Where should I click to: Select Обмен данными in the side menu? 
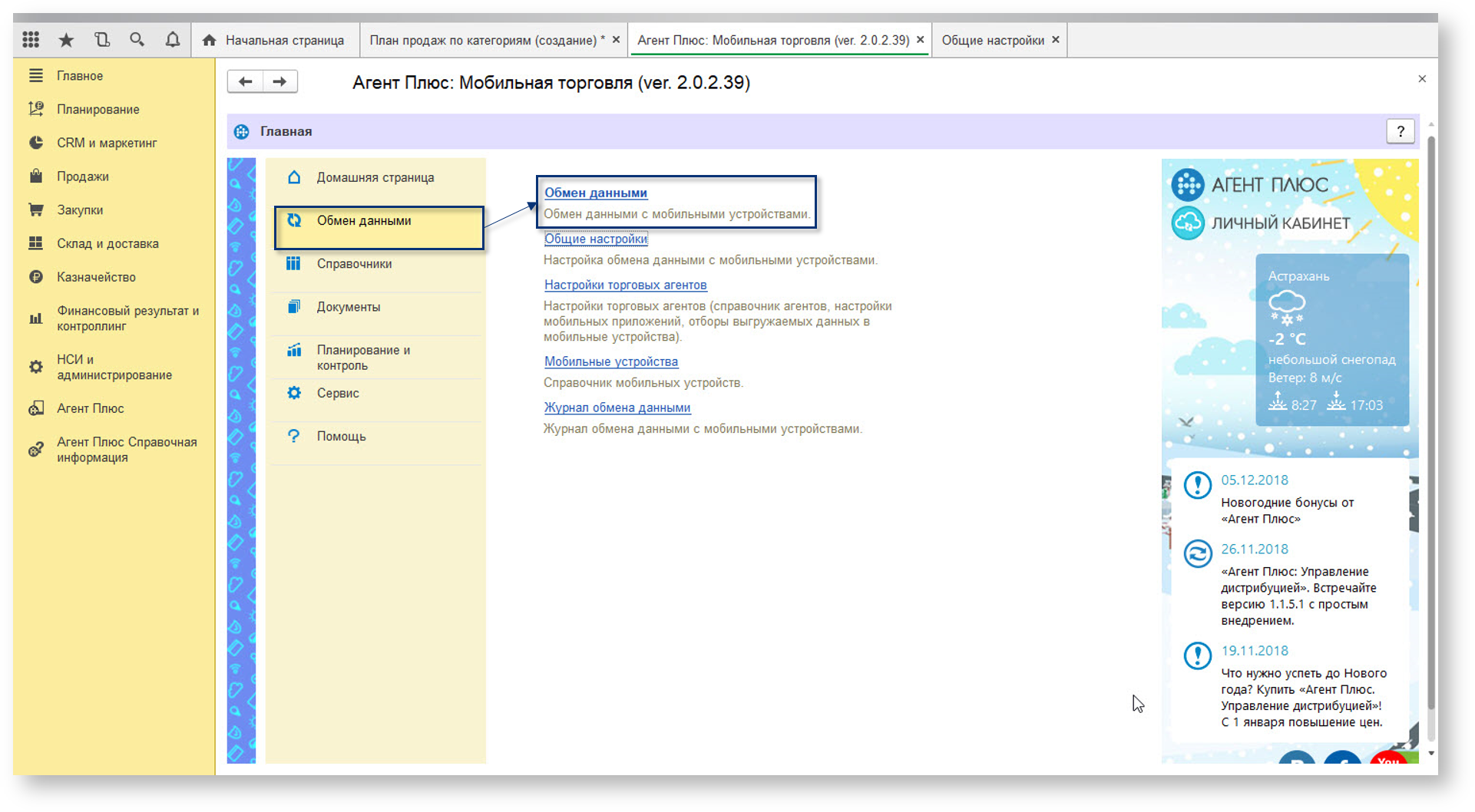tap(379, 227)
